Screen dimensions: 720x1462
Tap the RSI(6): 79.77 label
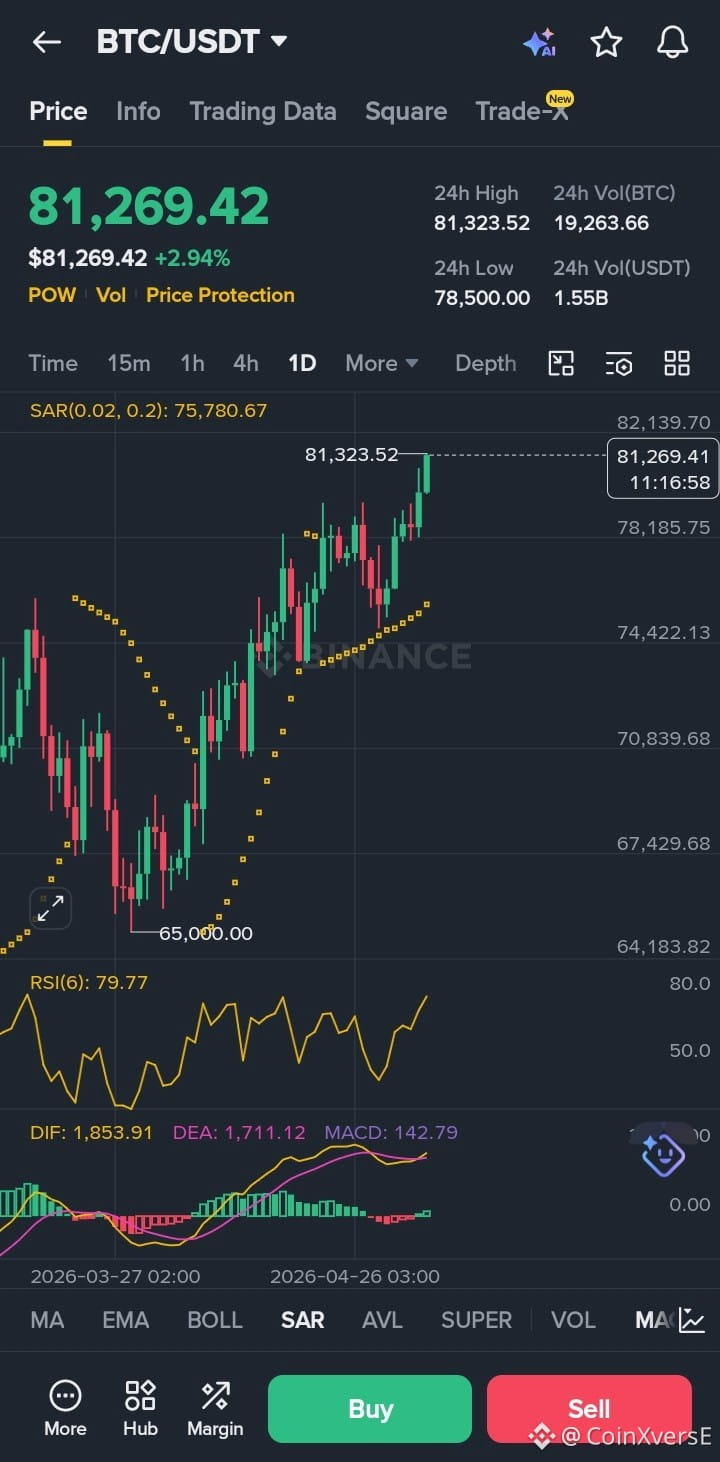pyautogui.click(x=89, y=983)
